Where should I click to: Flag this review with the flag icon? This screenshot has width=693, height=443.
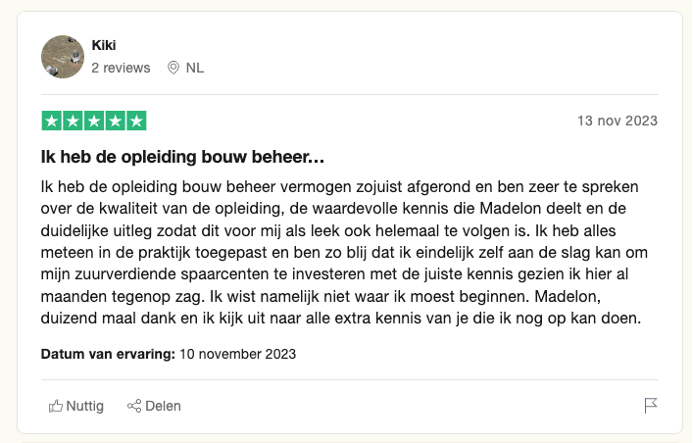[650, 406]
